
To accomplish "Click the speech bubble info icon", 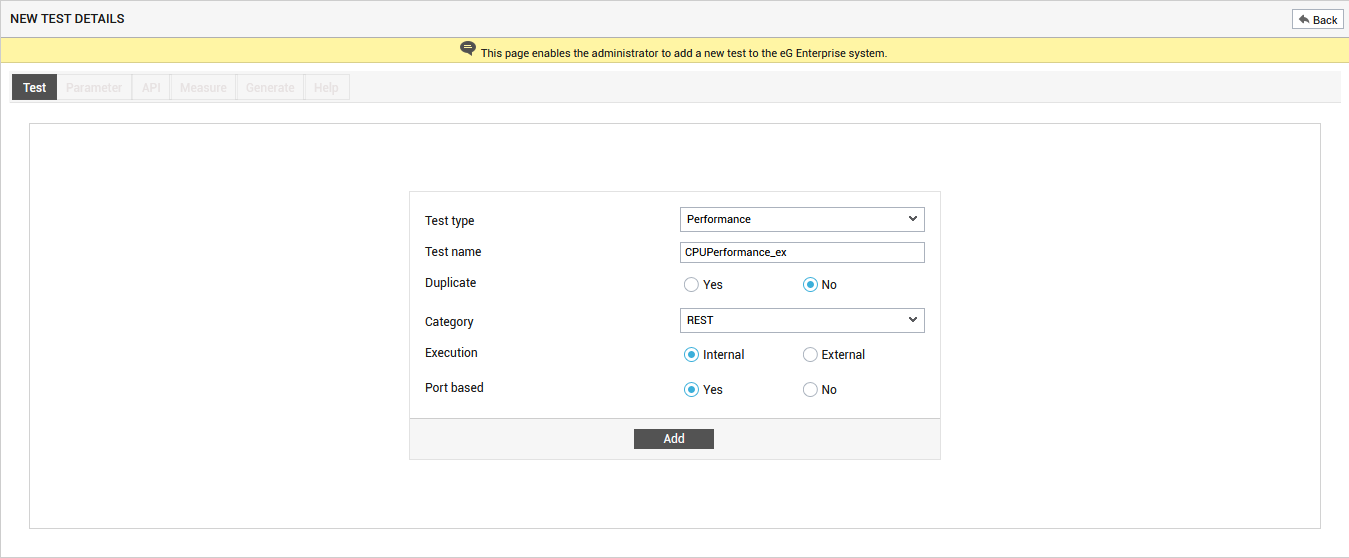I will click(x=468, y=48).
